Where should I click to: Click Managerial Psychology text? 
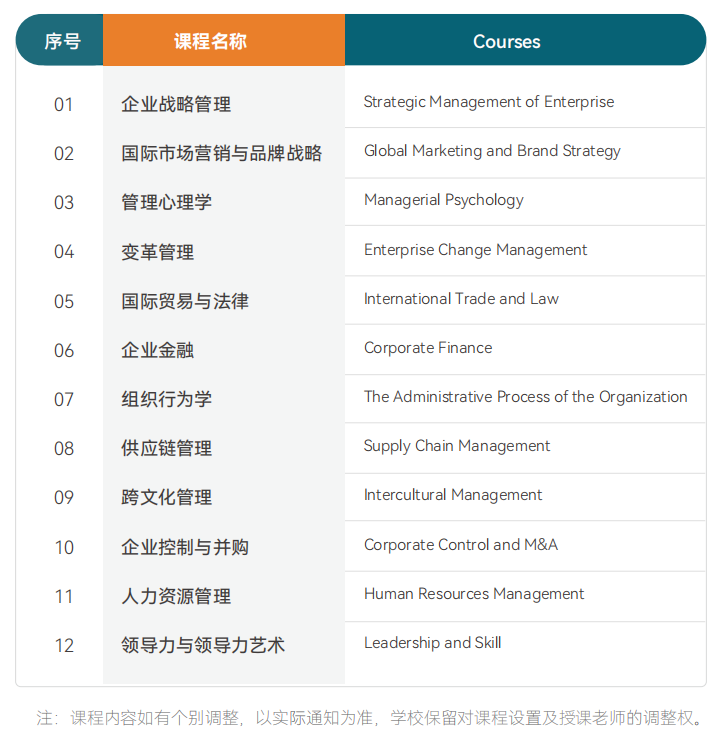pos(444,200)
